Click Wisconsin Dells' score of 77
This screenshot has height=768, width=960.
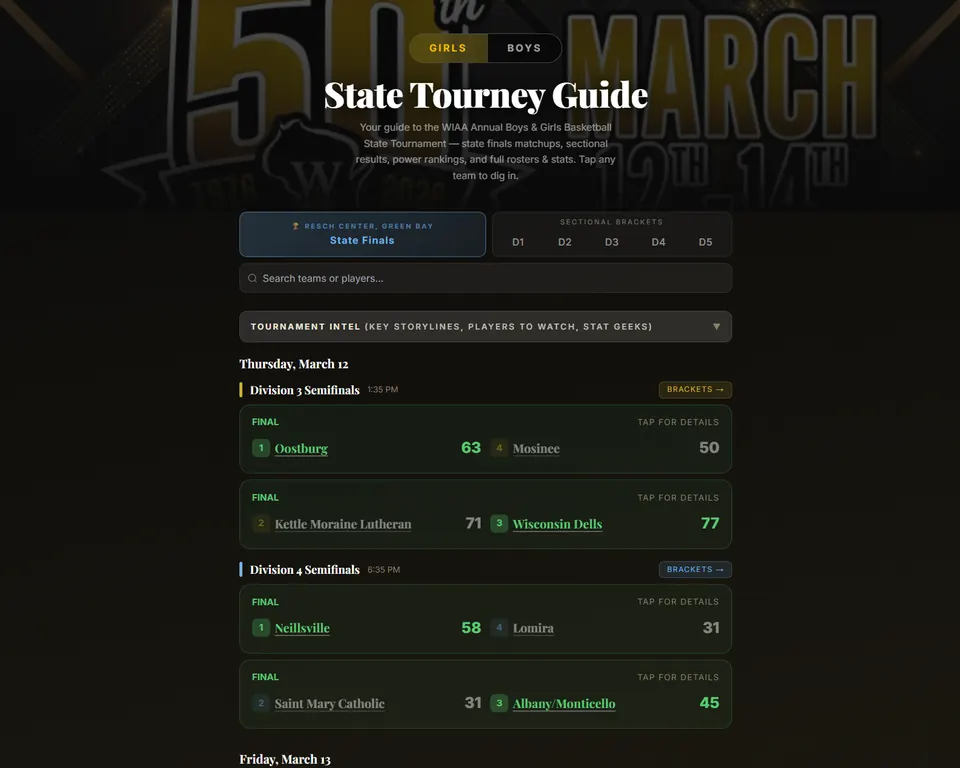(710, 523)
